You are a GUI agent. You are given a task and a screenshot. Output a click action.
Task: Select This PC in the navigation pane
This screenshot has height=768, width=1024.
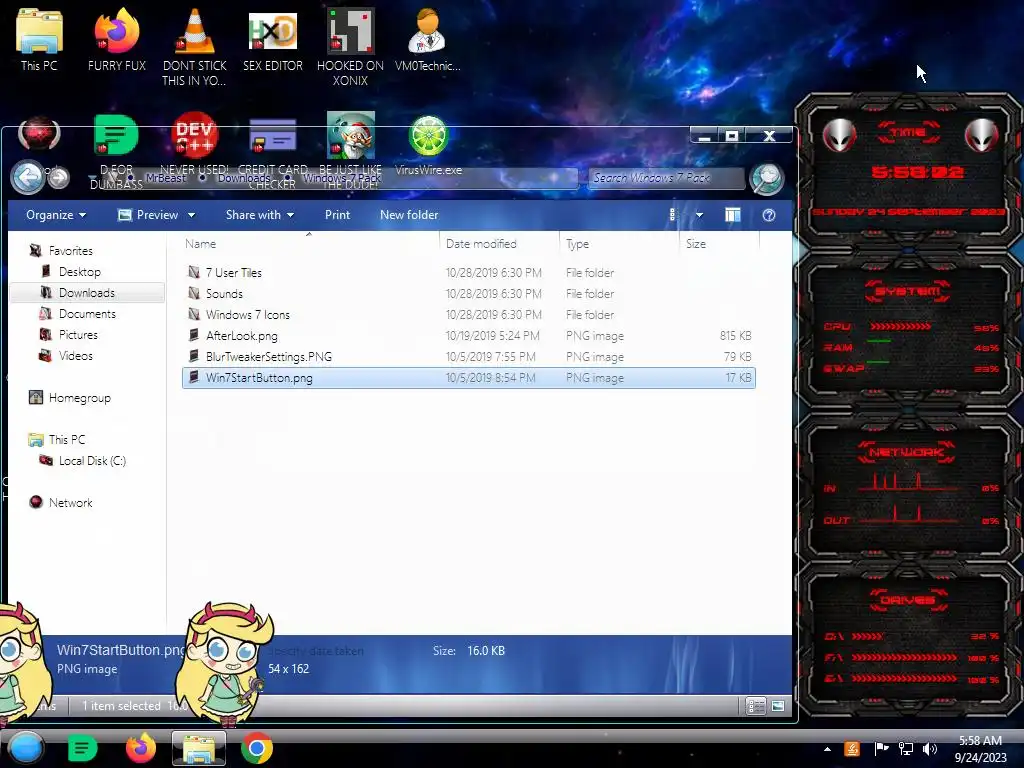67,440
